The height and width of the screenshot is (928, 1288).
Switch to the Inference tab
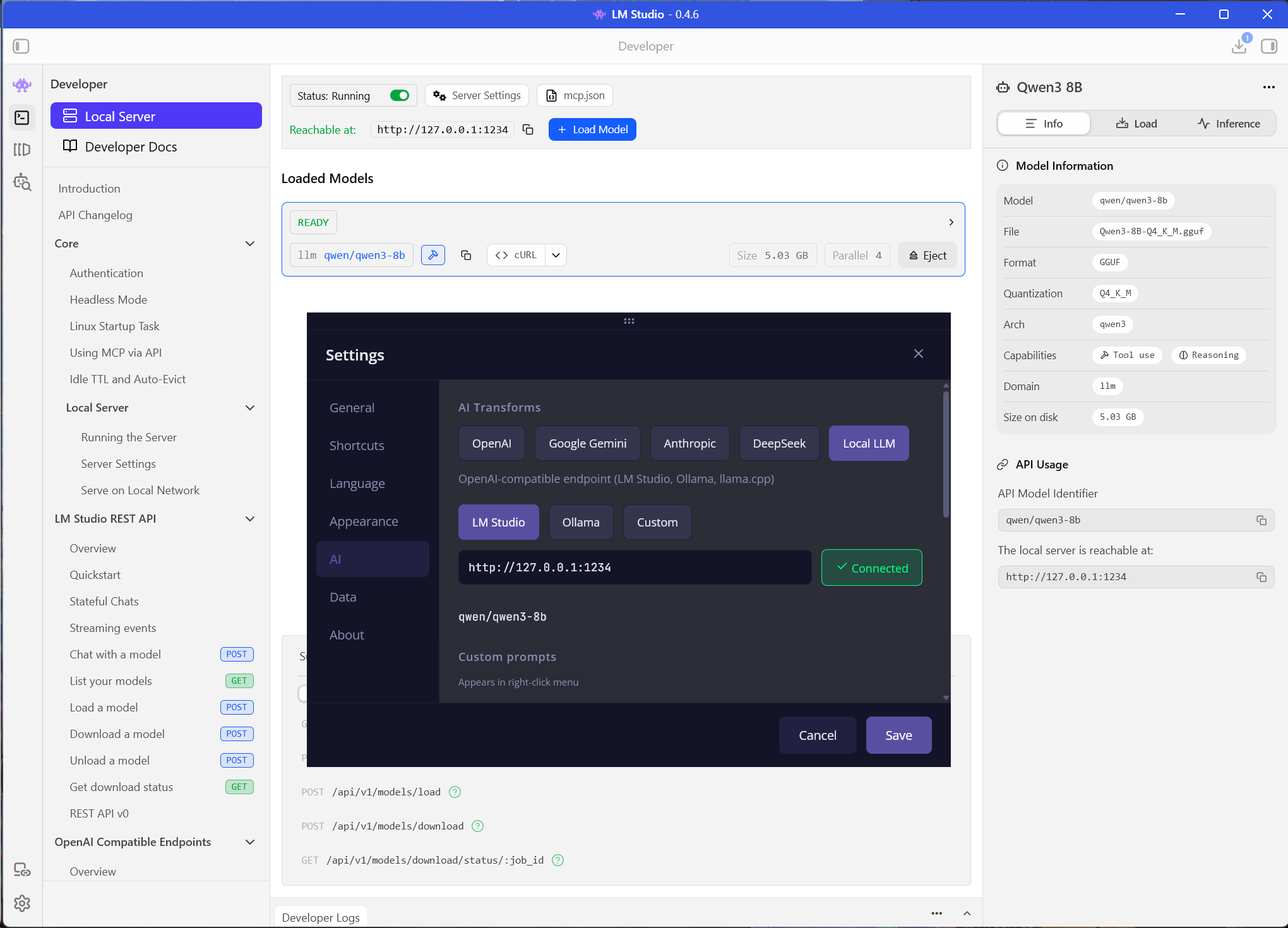1229,124
